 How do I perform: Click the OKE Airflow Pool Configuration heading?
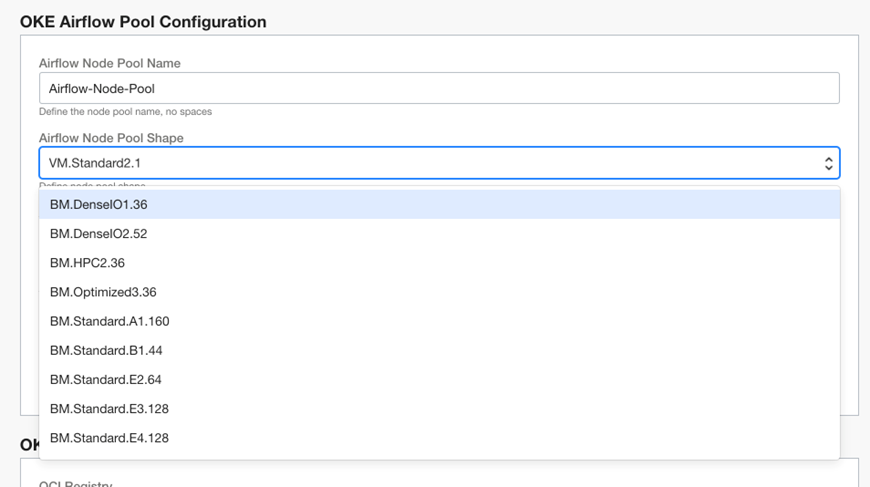tap(143, 22)
